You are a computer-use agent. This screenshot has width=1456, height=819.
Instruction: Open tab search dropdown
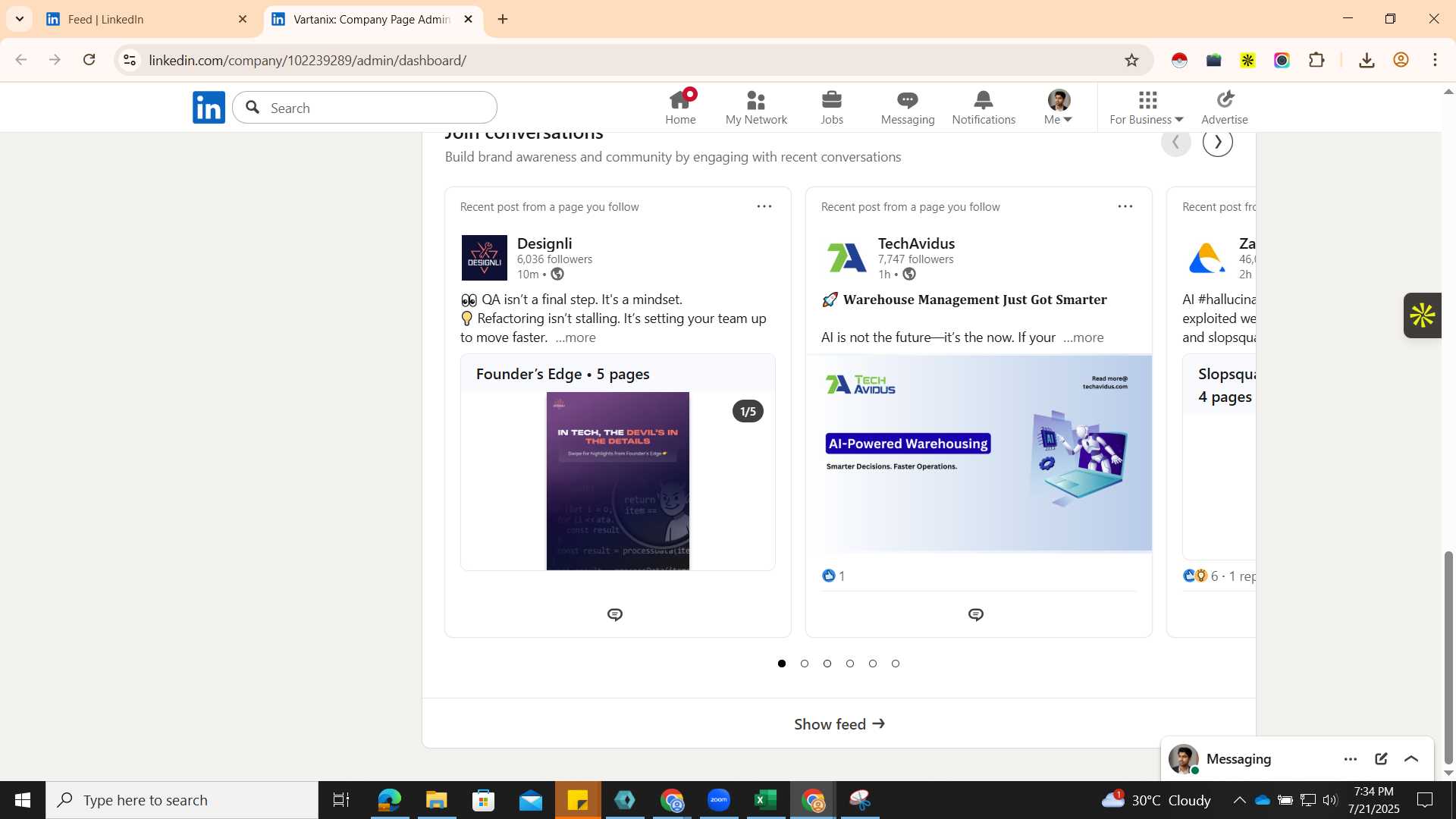click(19, 19)
